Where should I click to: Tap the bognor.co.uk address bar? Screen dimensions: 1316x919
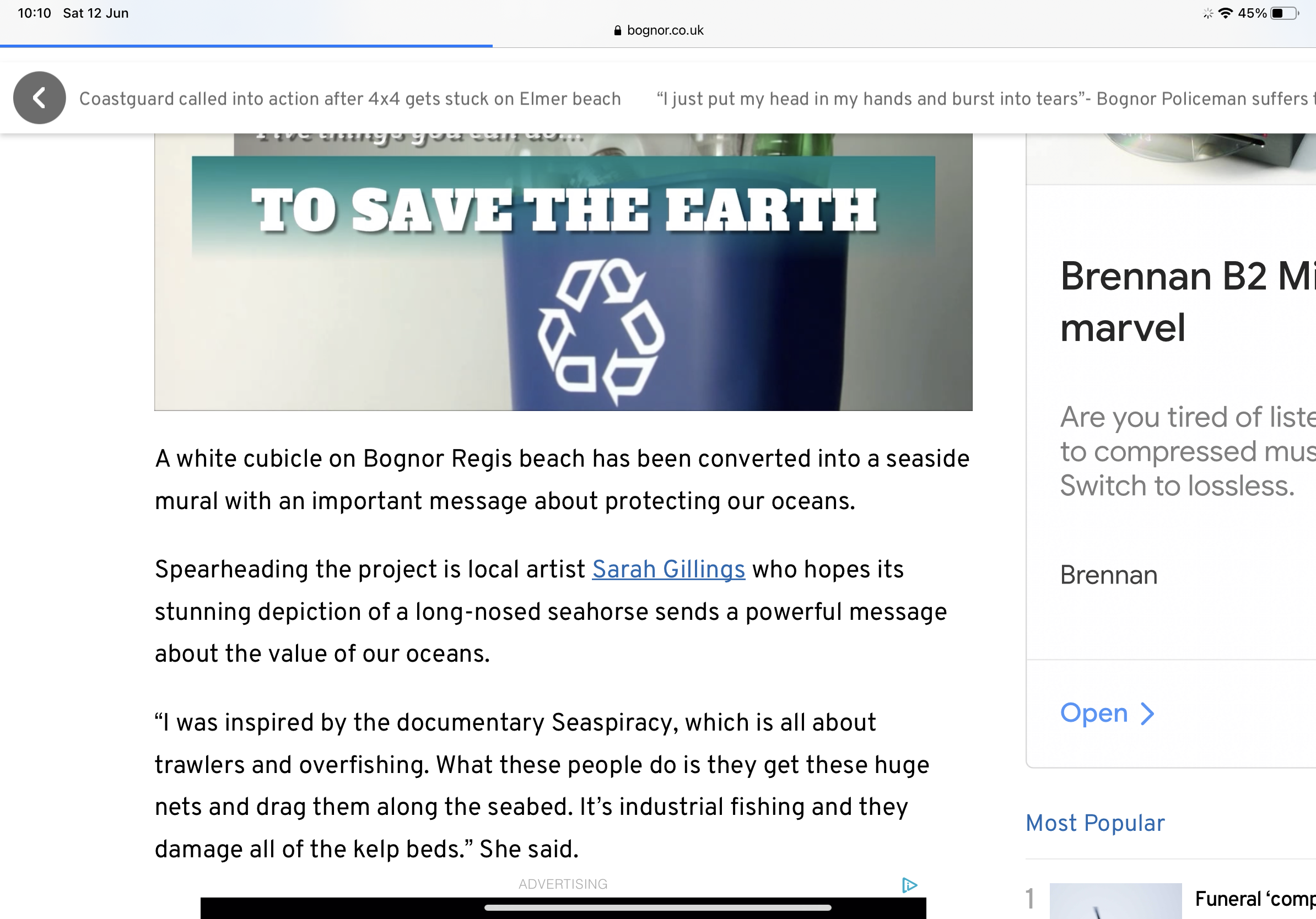(658, 30)
